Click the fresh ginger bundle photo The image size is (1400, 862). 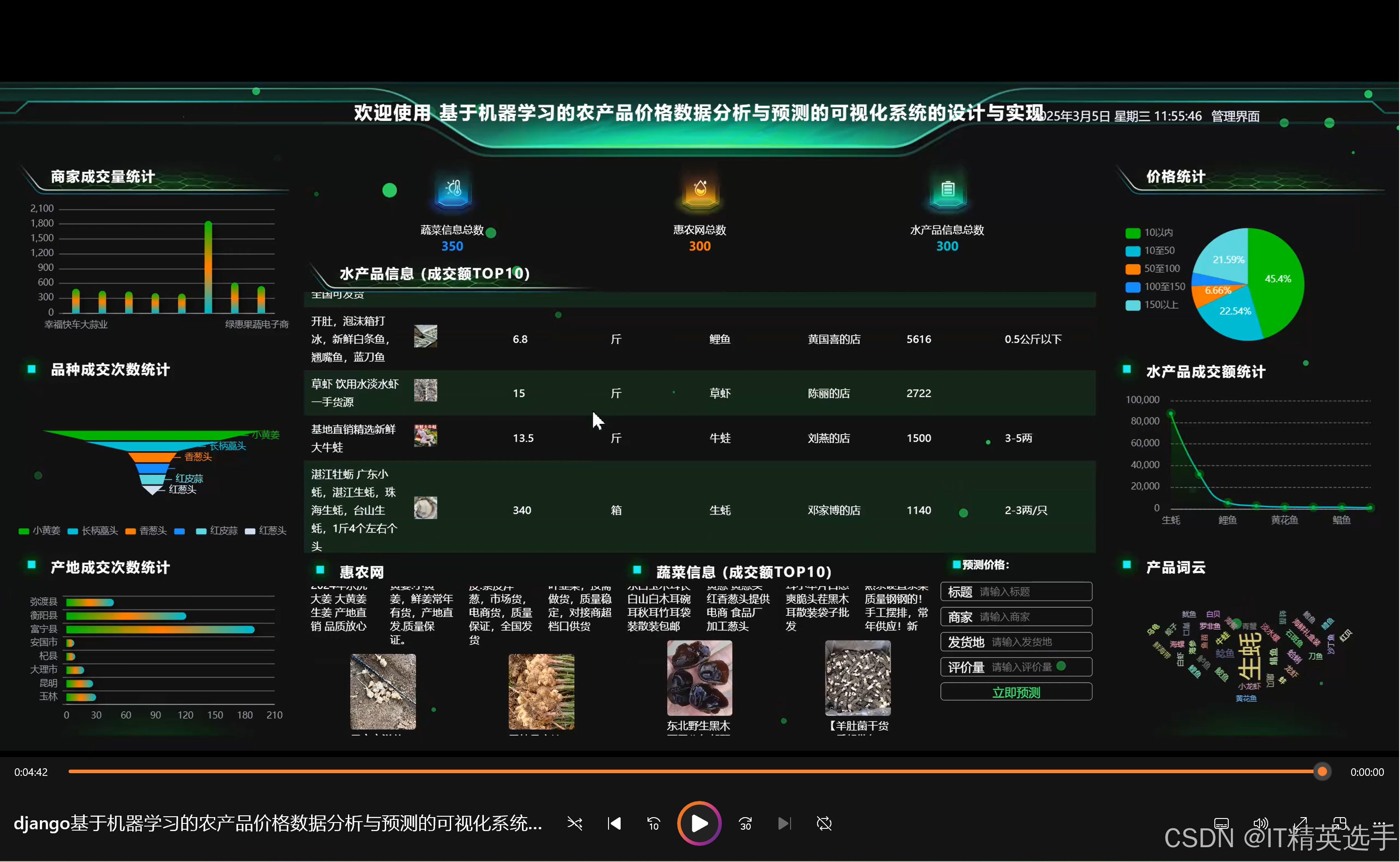pos(542,692)
